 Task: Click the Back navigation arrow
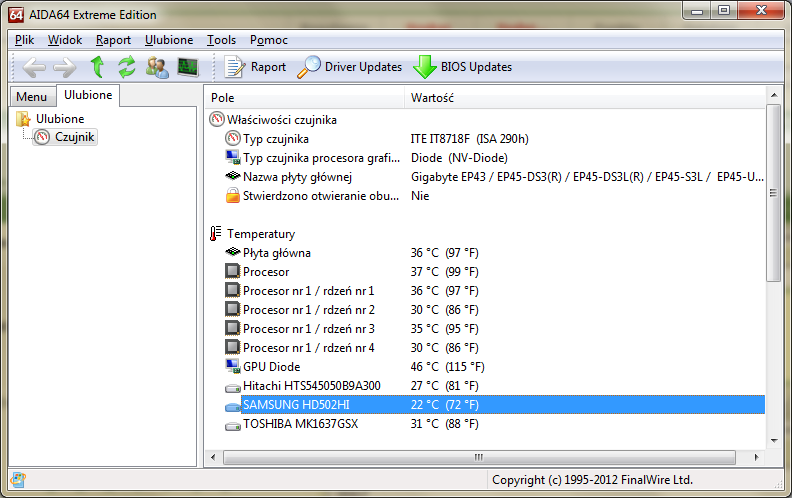pos(34,67)
